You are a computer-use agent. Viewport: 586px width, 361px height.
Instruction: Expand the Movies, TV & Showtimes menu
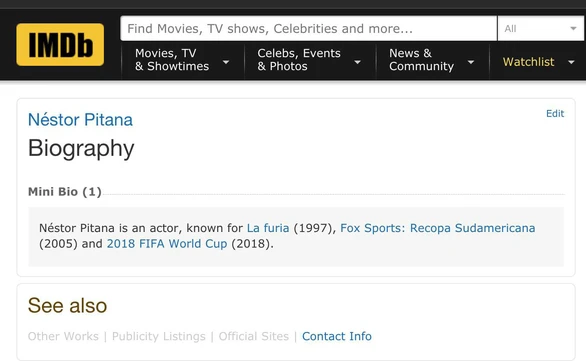tap(182, 60)
